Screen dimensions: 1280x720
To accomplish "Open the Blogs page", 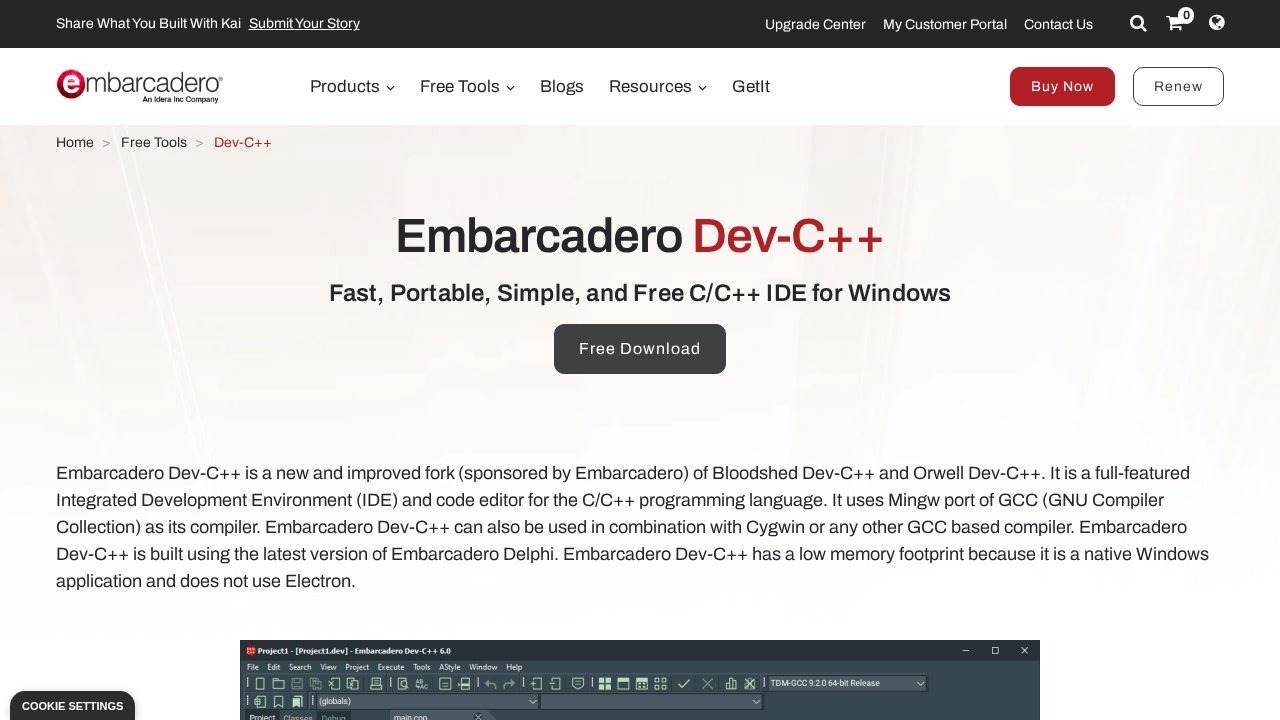I will [x=562, y=87].
